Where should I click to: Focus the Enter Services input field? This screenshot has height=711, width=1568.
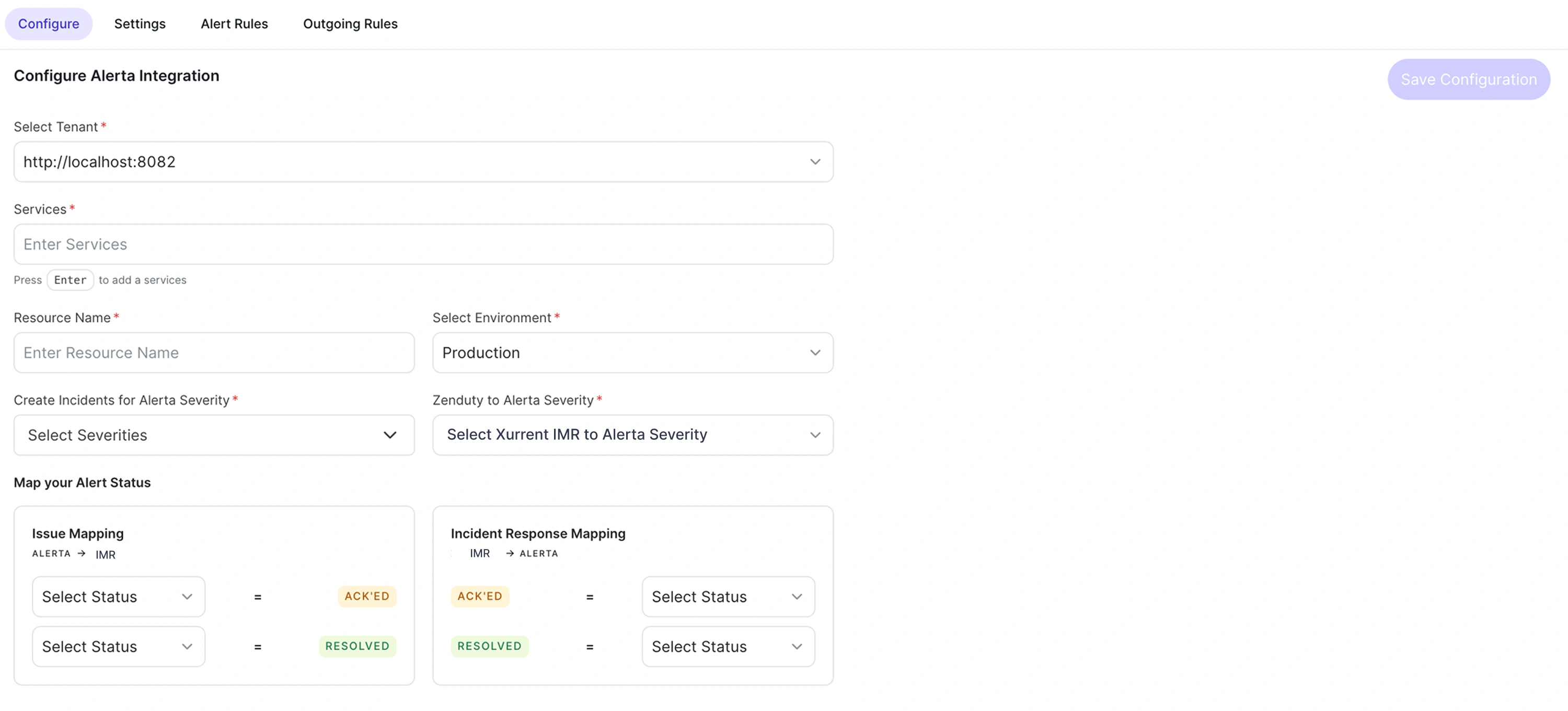pos(422,244)
